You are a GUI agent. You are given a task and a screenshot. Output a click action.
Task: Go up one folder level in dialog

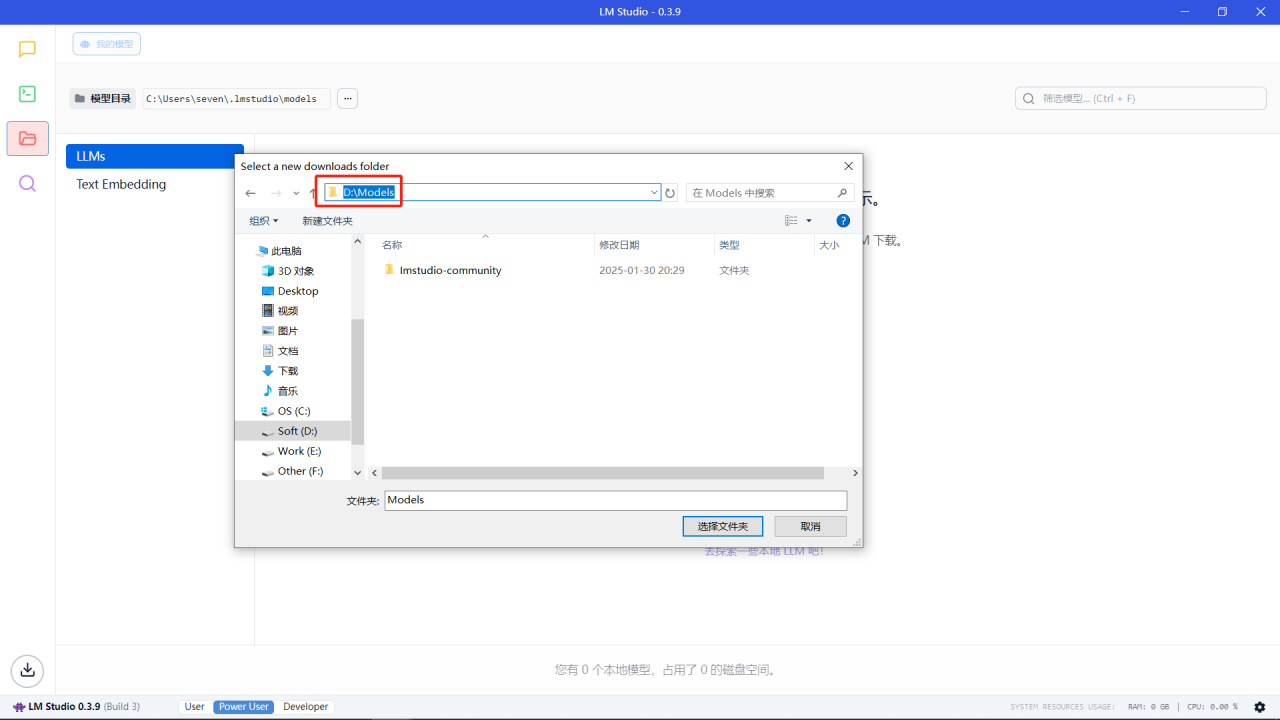click(313, 193)
